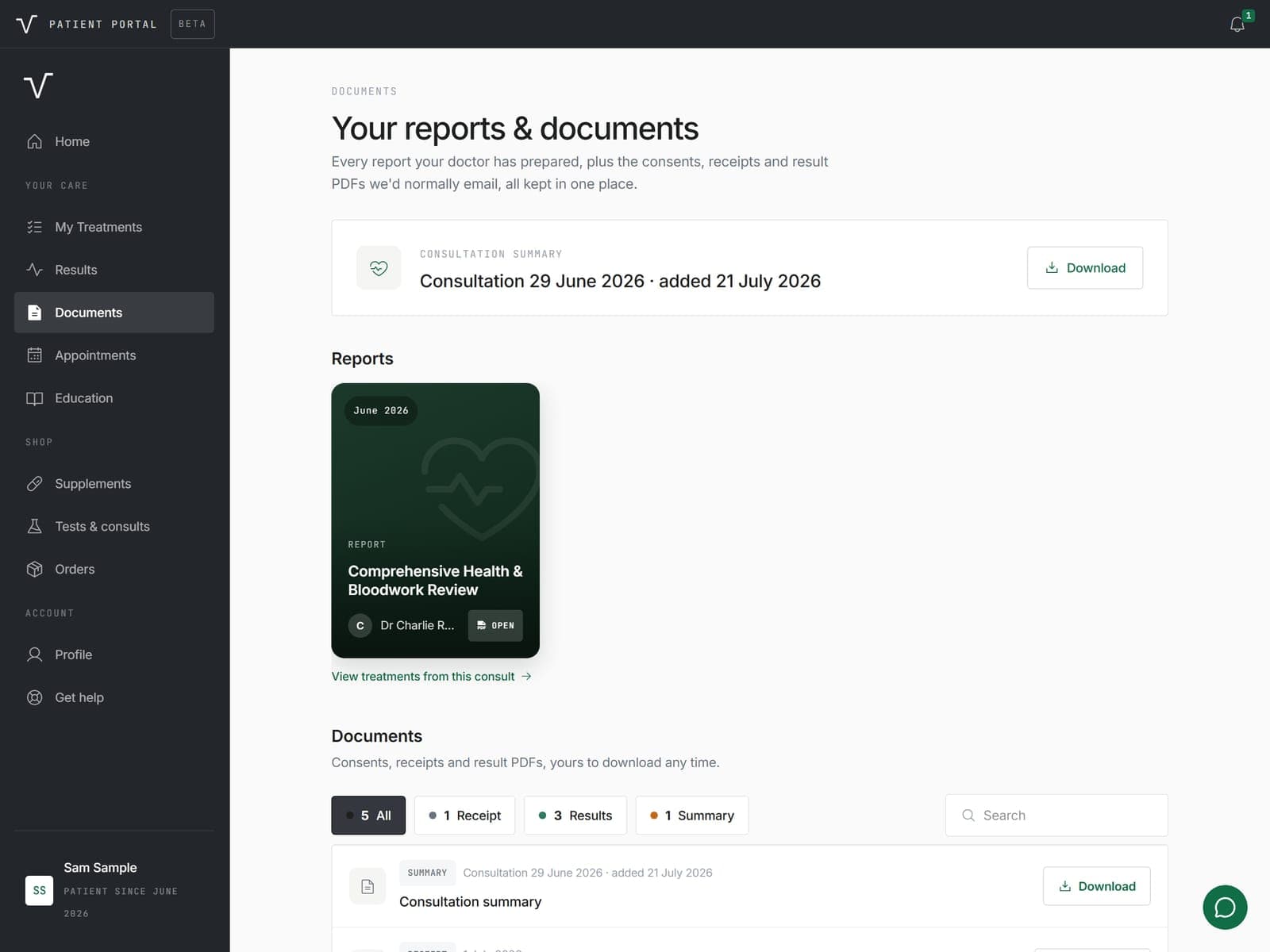Go to Orders
1270x952 pixels.
pos(114,570)
